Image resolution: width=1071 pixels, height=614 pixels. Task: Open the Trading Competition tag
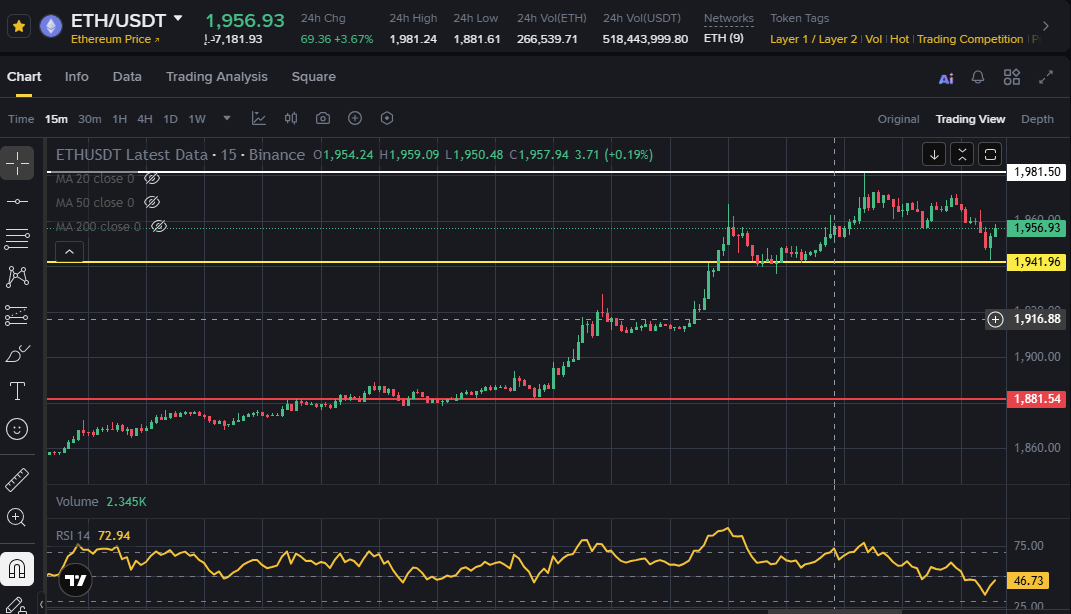tap(970, 39)
